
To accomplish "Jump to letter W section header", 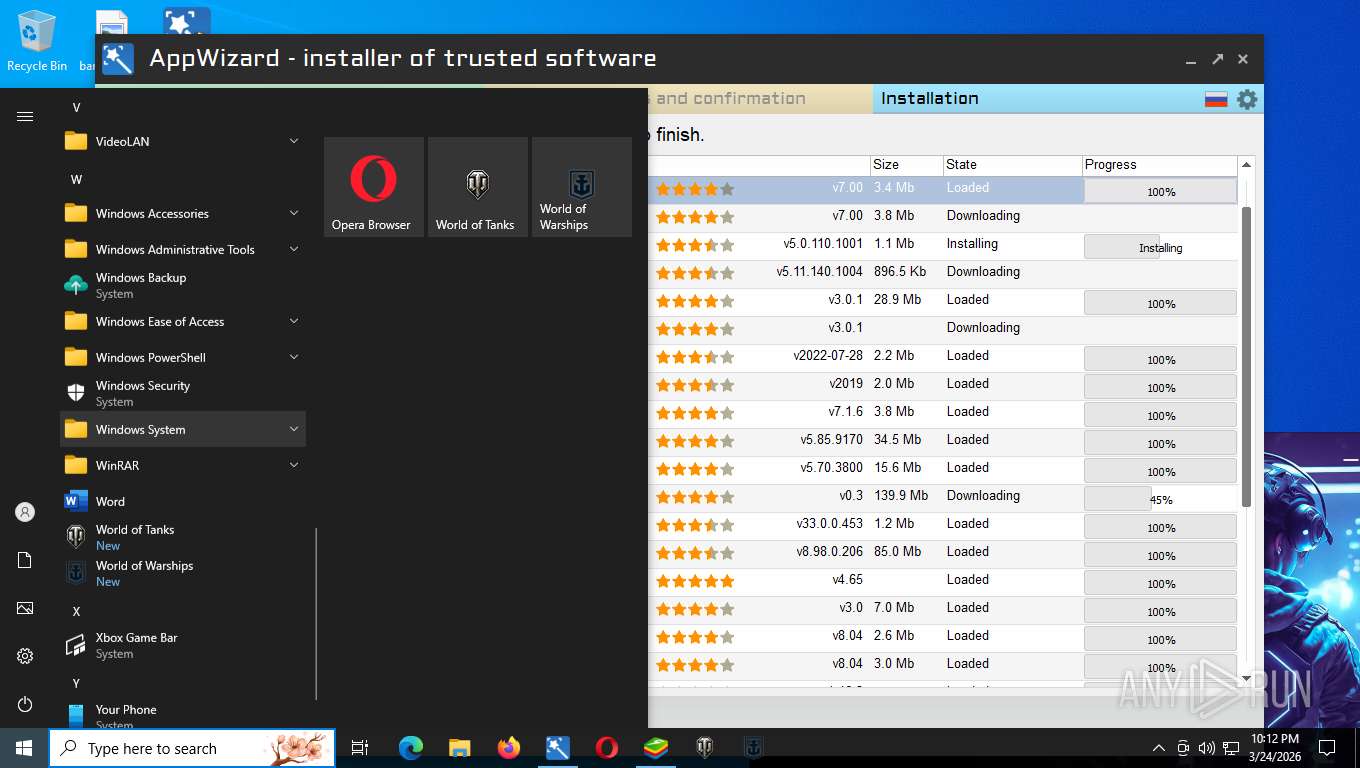I will [x=76, y=180].
